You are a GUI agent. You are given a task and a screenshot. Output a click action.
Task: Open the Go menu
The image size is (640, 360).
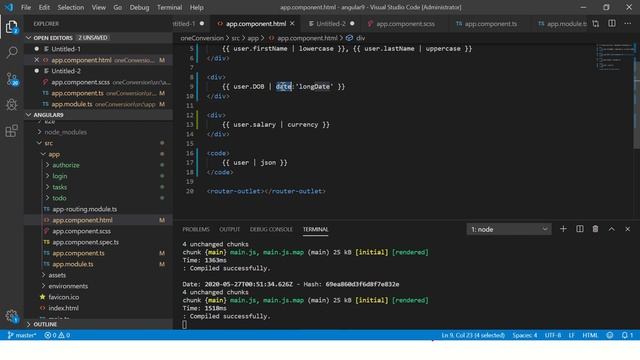tap(118, 7)
